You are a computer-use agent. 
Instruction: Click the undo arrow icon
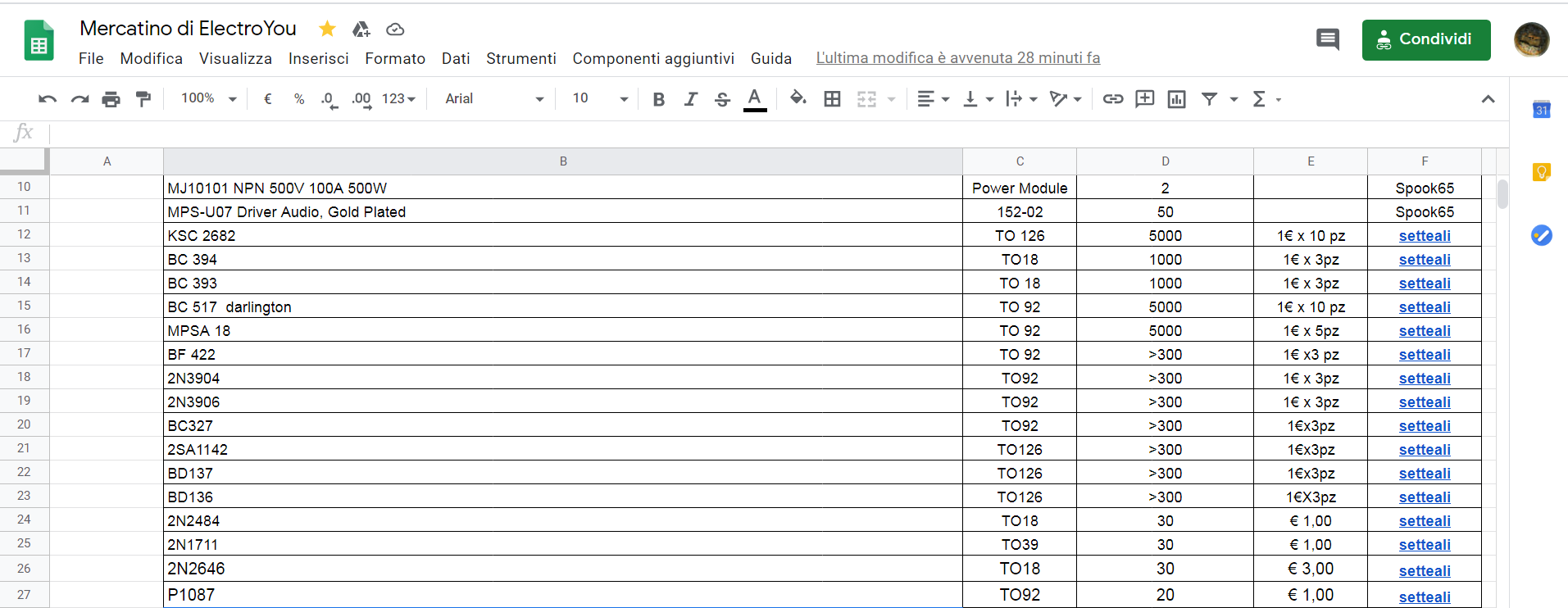pos(47,99)
